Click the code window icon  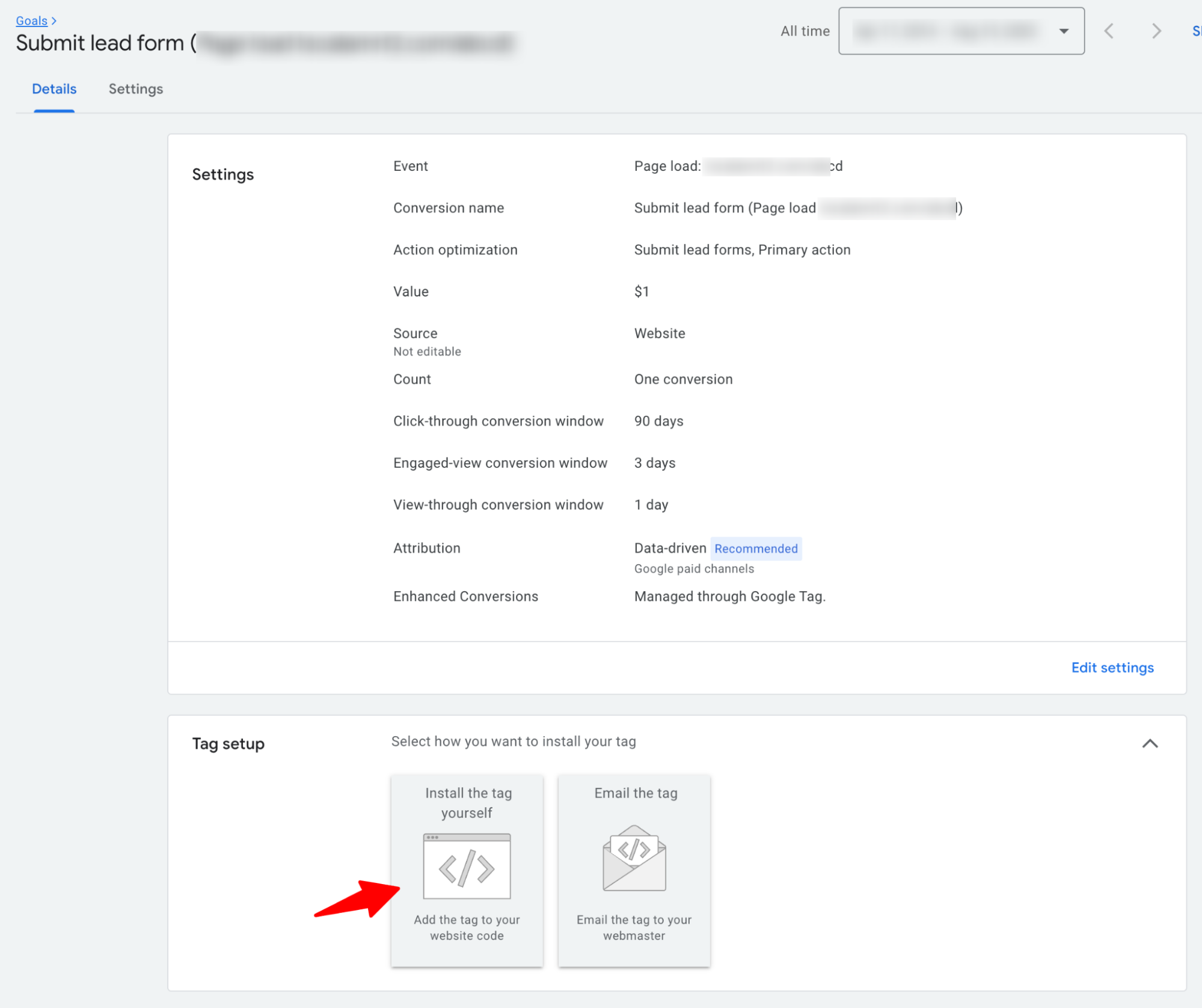coord(467,866)
